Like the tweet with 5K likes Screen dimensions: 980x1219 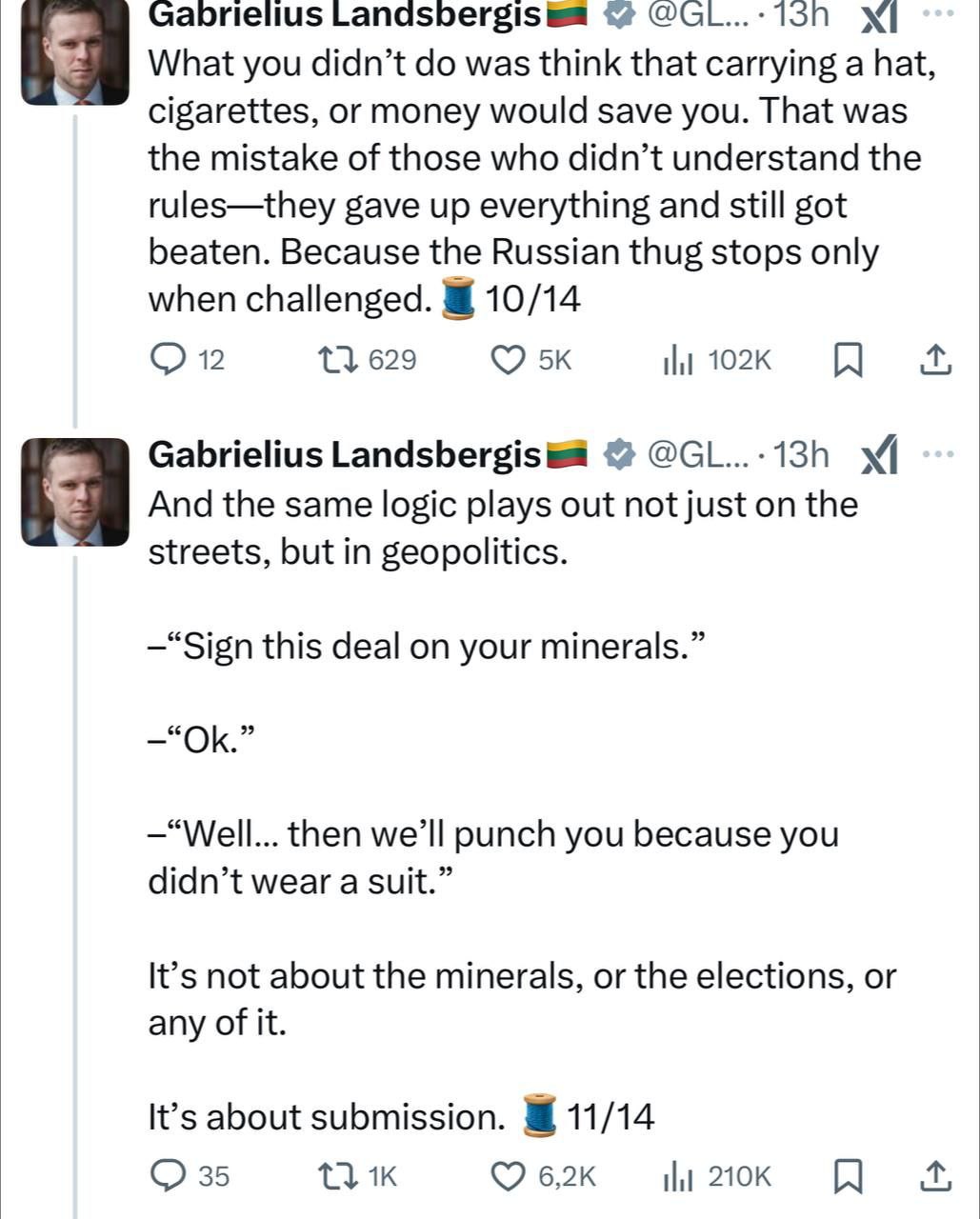(x=508, y=360)
